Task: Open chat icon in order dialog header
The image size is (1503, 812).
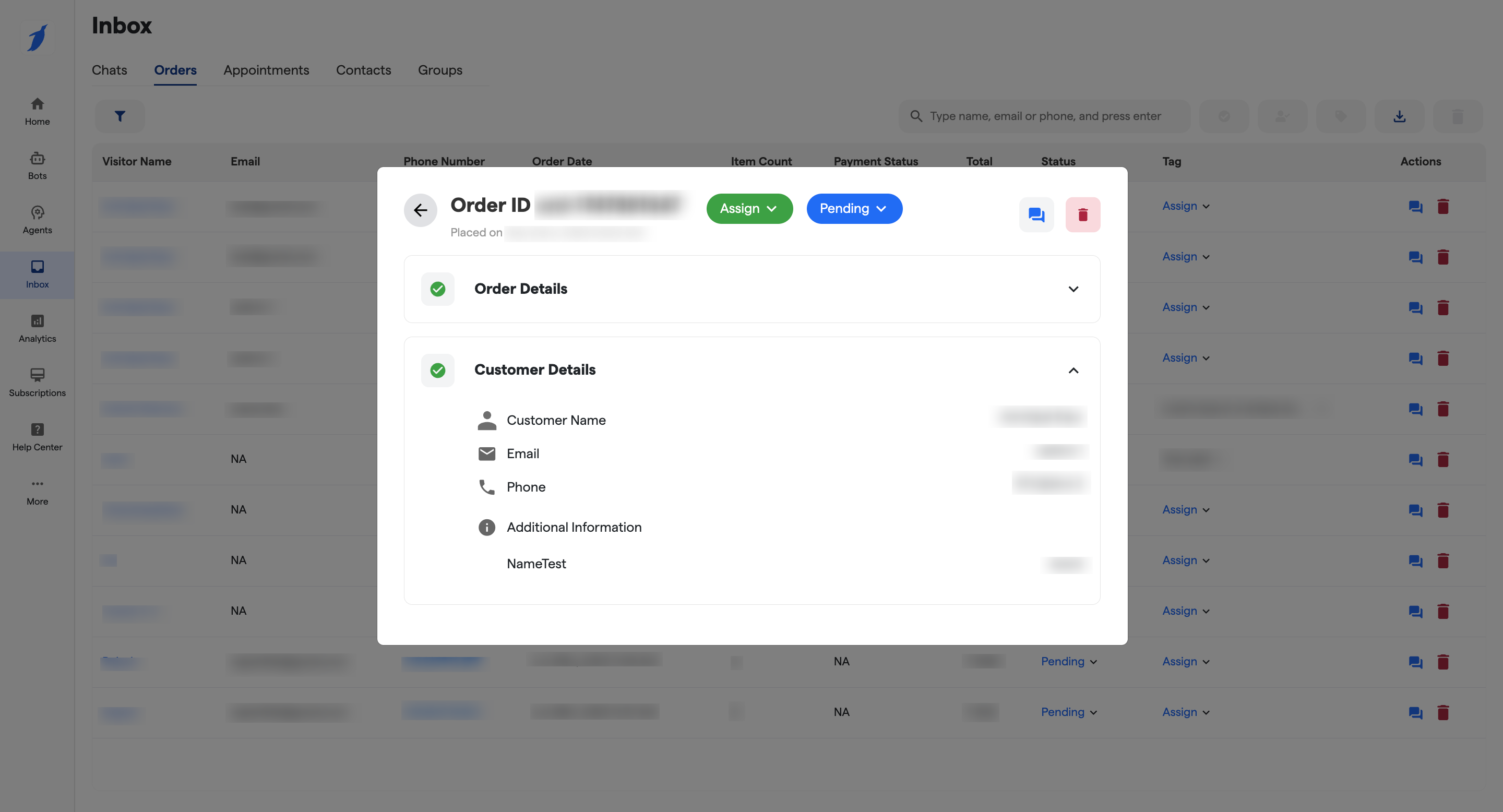Action: (1036, 214)
